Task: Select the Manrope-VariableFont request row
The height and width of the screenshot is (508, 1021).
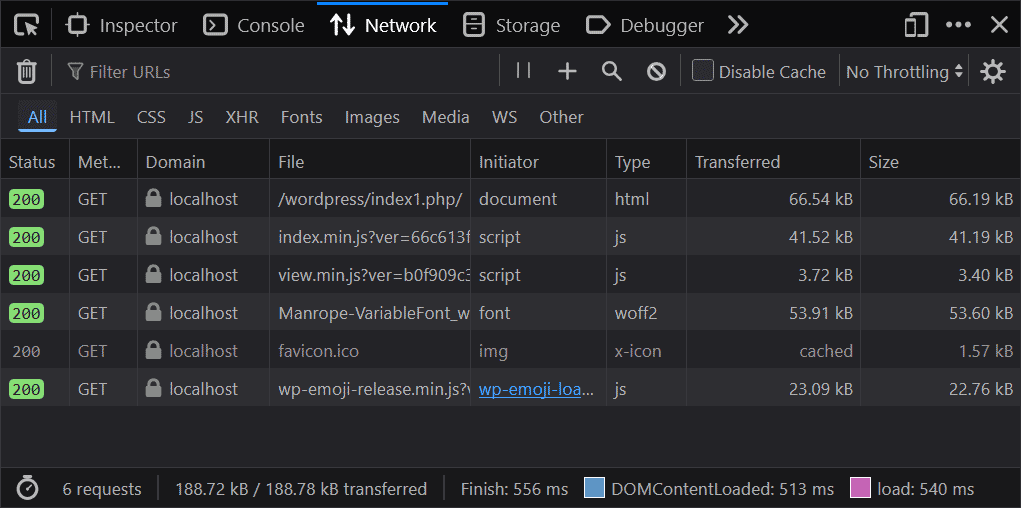Action: point(510,313)
